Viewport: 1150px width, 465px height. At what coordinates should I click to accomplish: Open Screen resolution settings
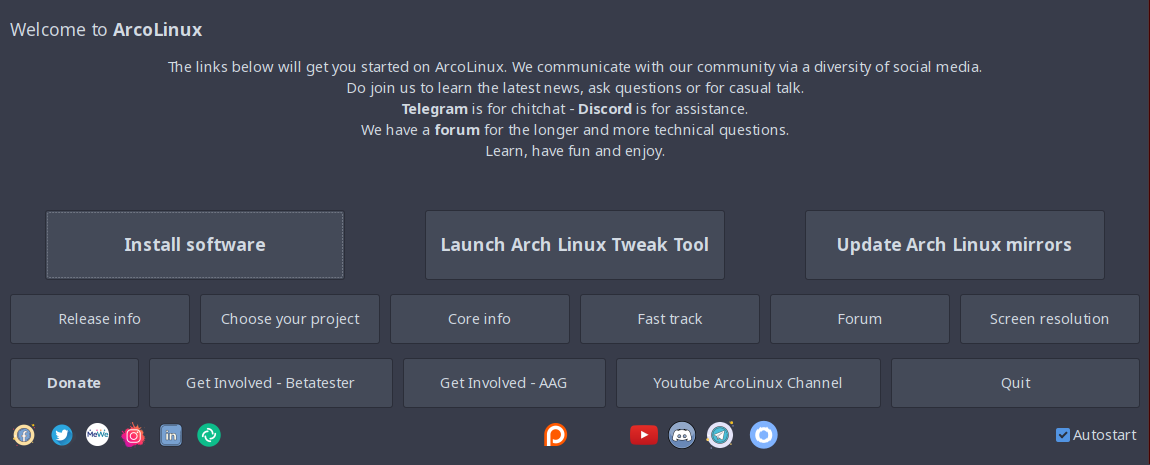[1050, 319]
